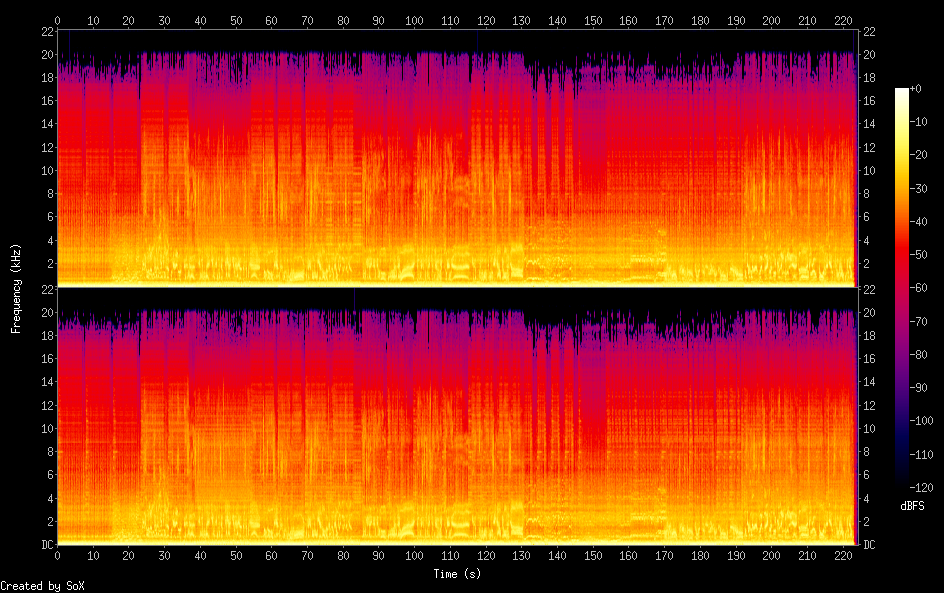Click the 50 tick on top time axis
Viewport: 944px width, 593px height.
[x=236, y=20]
